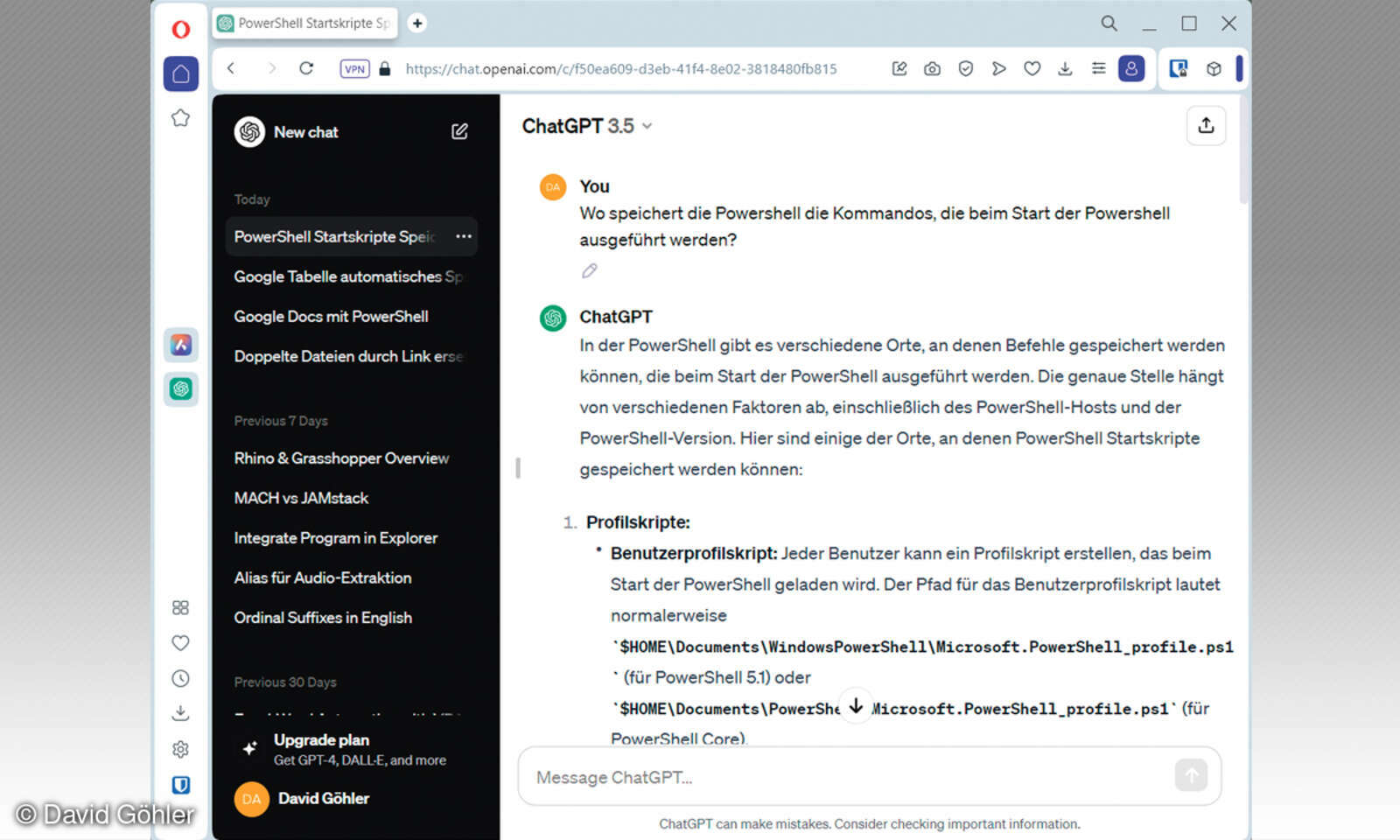Click the scroll-to-bottom arrow in chat

click(x=855, y=705)
